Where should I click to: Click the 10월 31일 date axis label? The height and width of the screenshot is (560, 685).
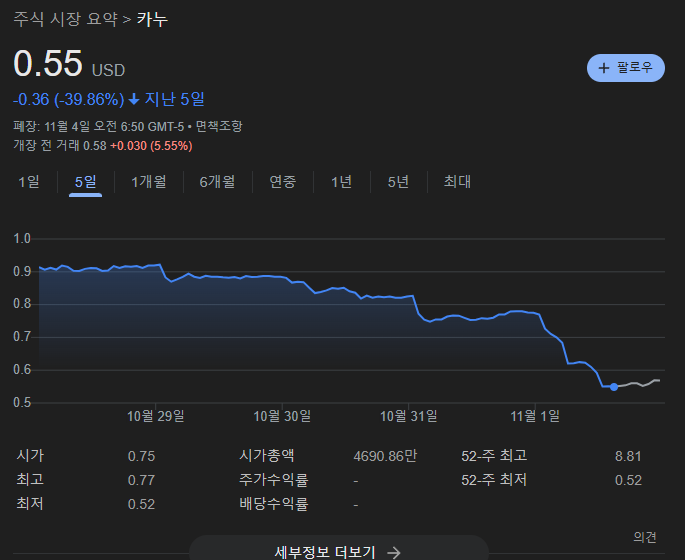pyautogui.click(x=408, y=416)
